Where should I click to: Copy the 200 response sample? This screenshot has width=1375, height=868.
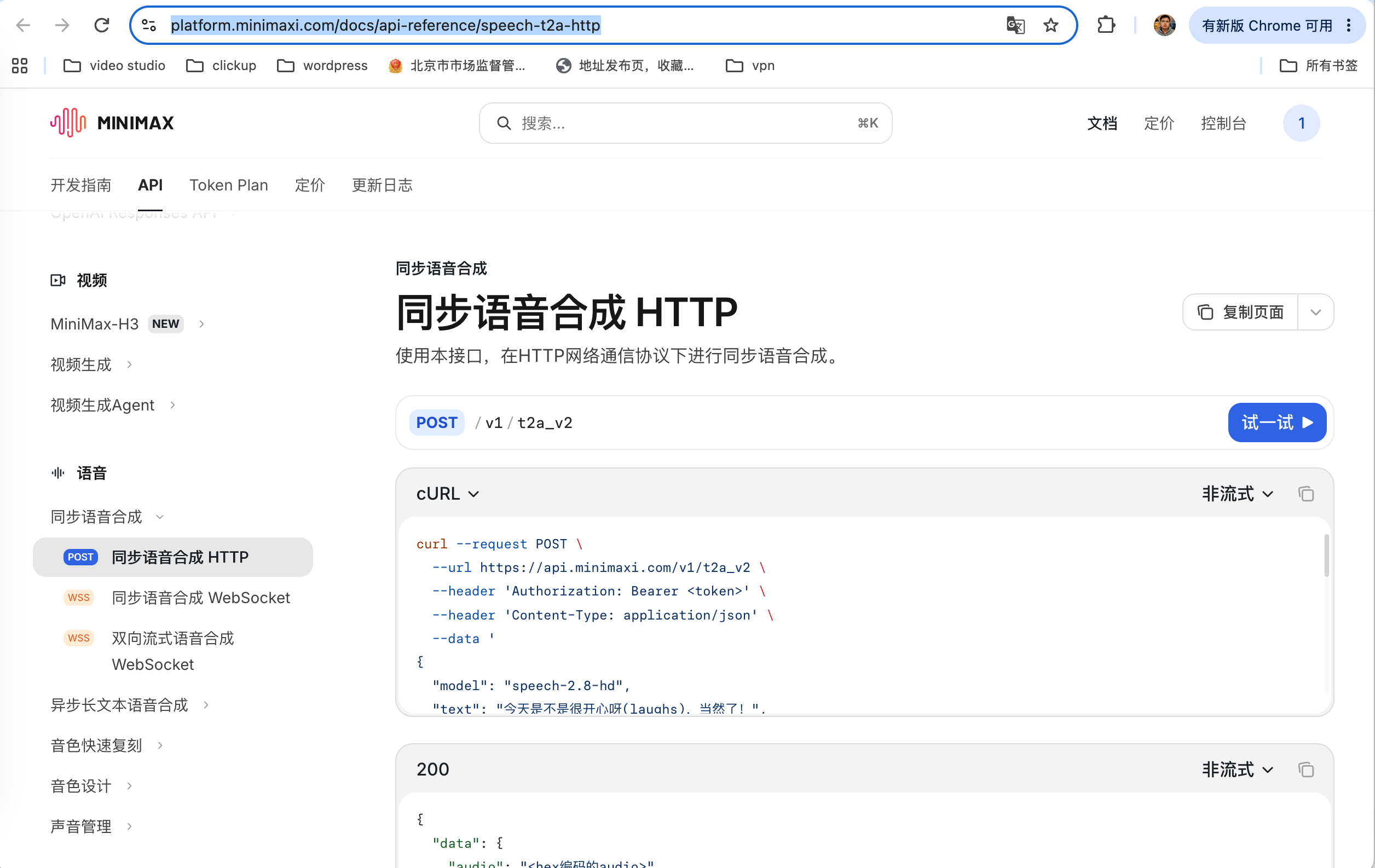pos(1306,769)
